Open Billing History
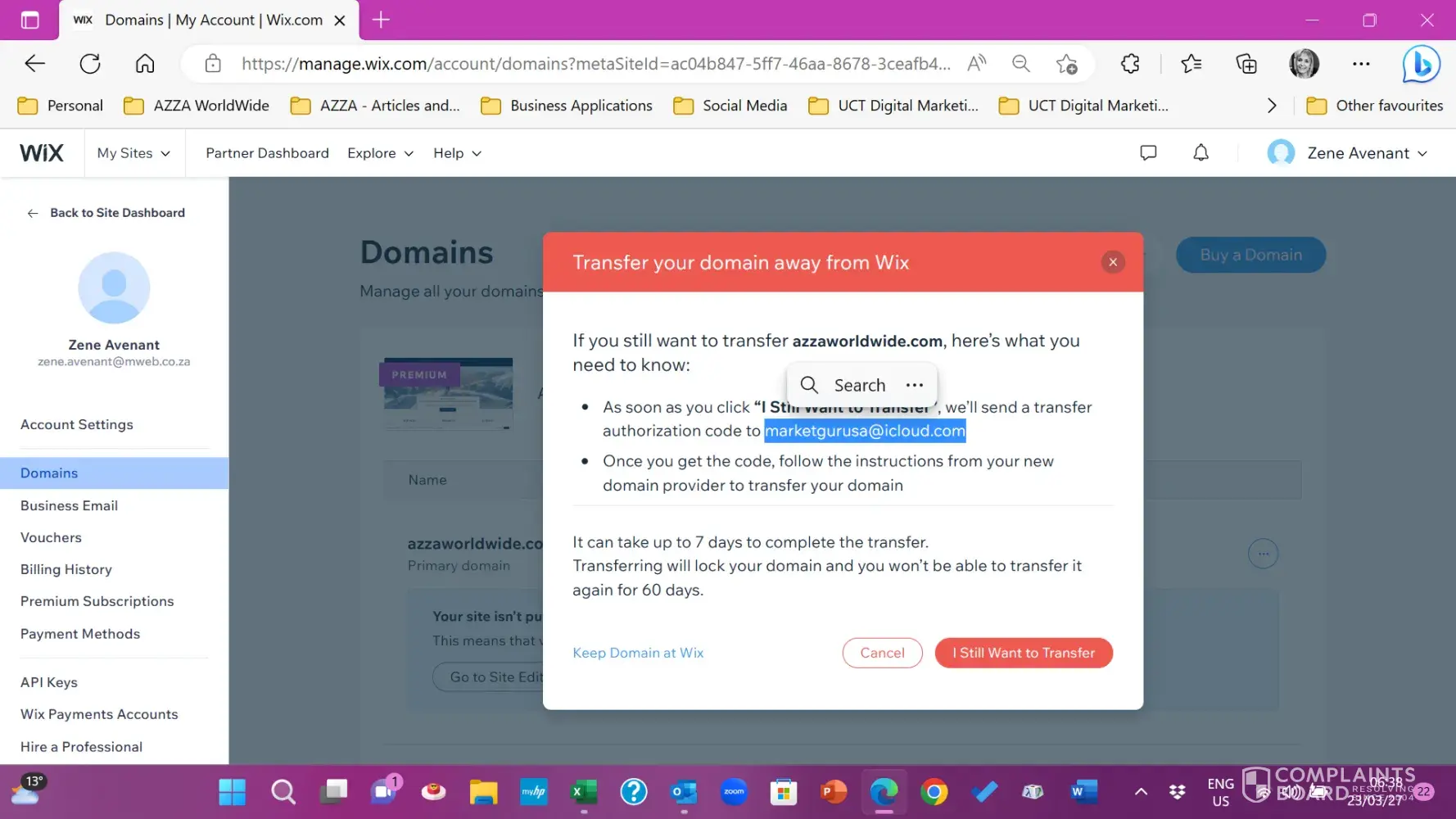The height and width of the screenshot is (819, 1456). click(x=66, y=570)
